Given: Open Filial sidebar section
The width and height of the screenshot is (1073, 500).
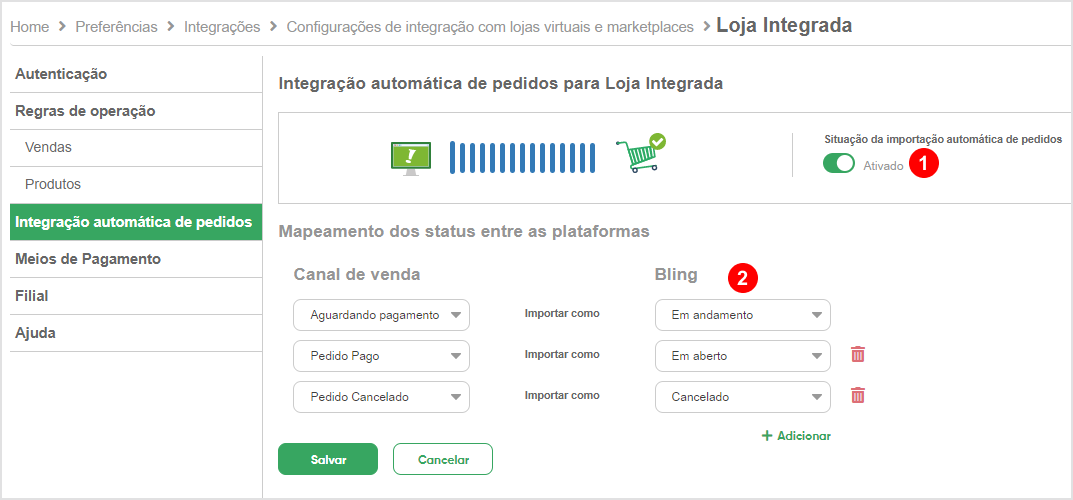Looking at the screenshot, I should 136,296.
